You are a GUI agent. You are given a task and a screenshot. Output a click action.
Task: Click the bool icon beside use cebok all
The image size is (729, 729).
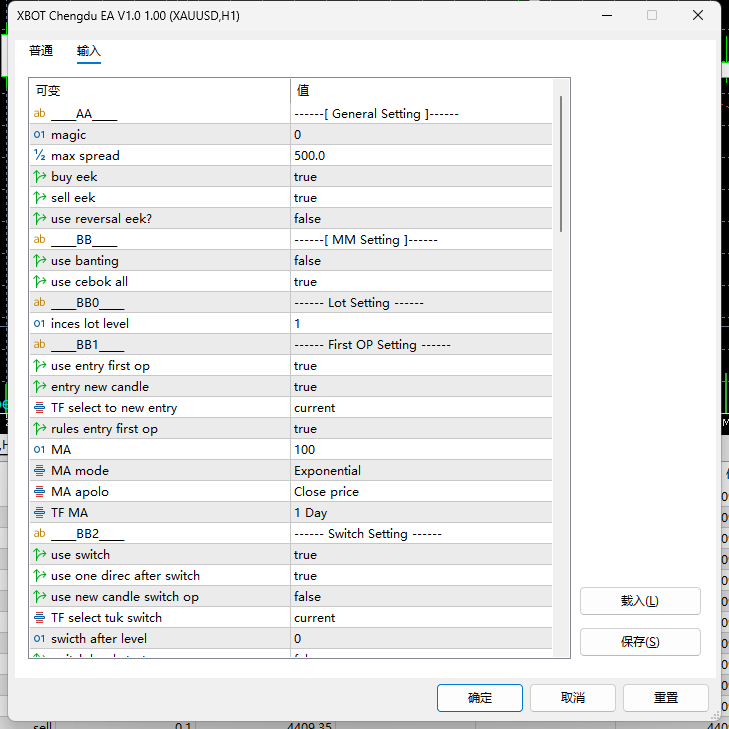point(40,281)
